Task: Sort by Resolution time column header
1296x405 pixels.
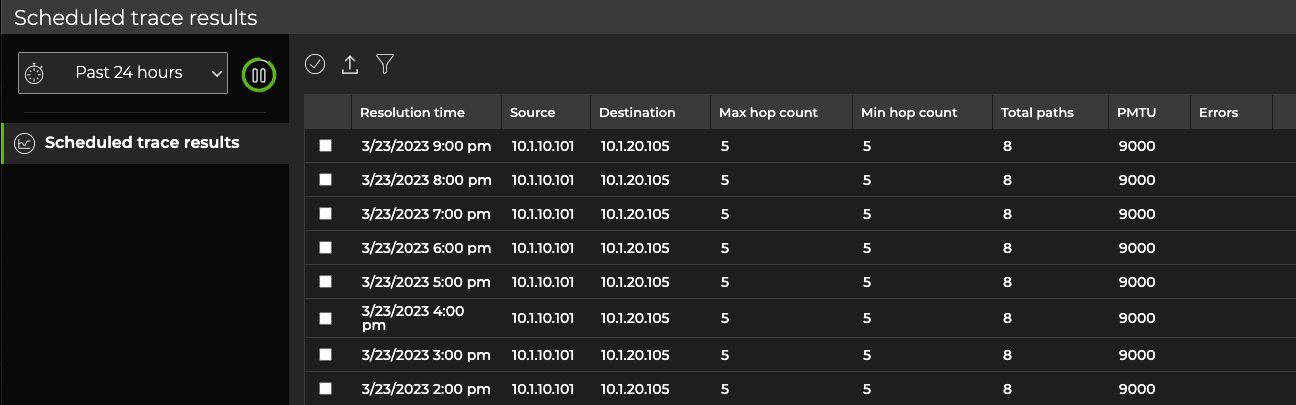Action: 412,113
